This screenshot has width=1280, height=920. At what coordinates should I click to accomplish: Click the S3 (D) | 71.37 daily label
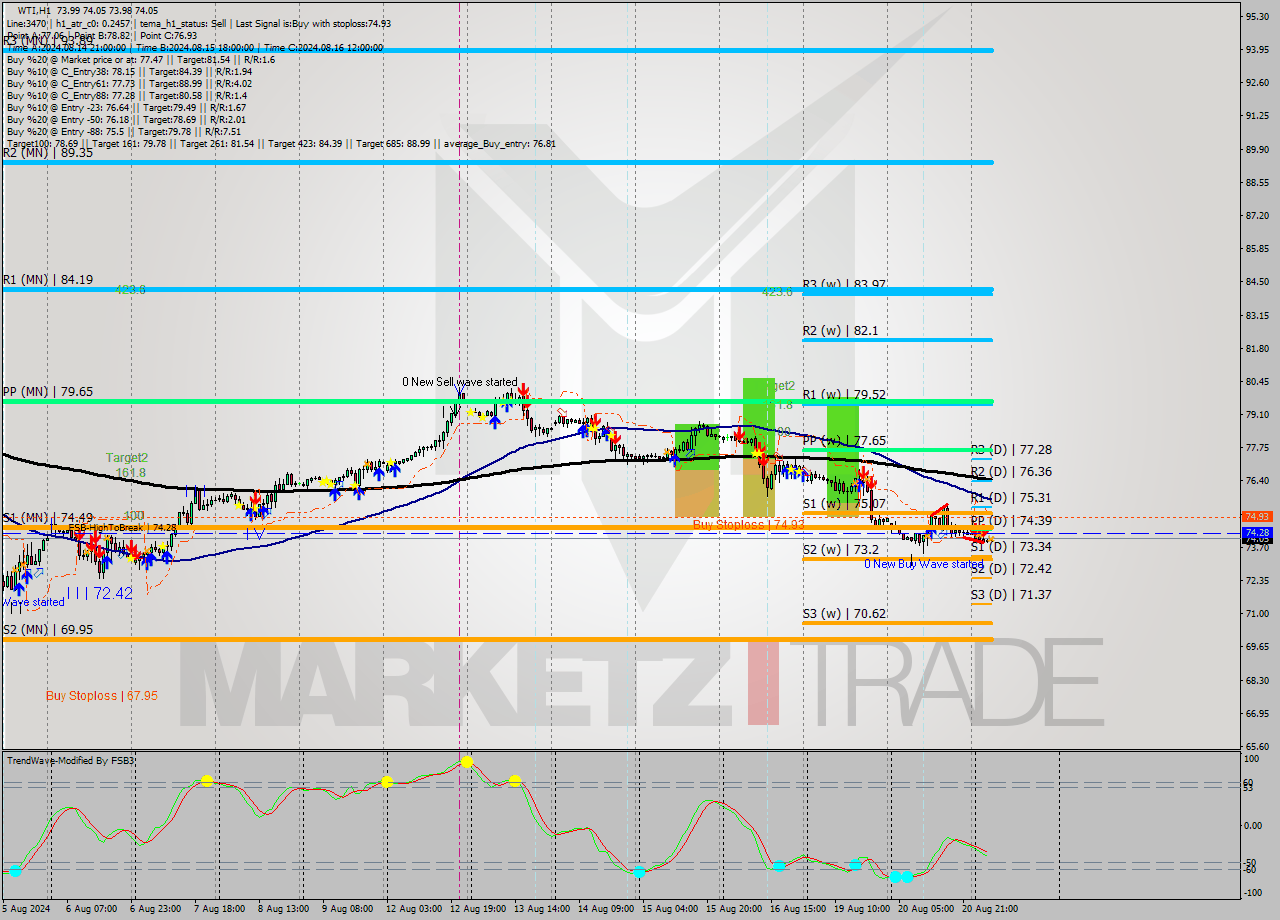[1011, 595]
